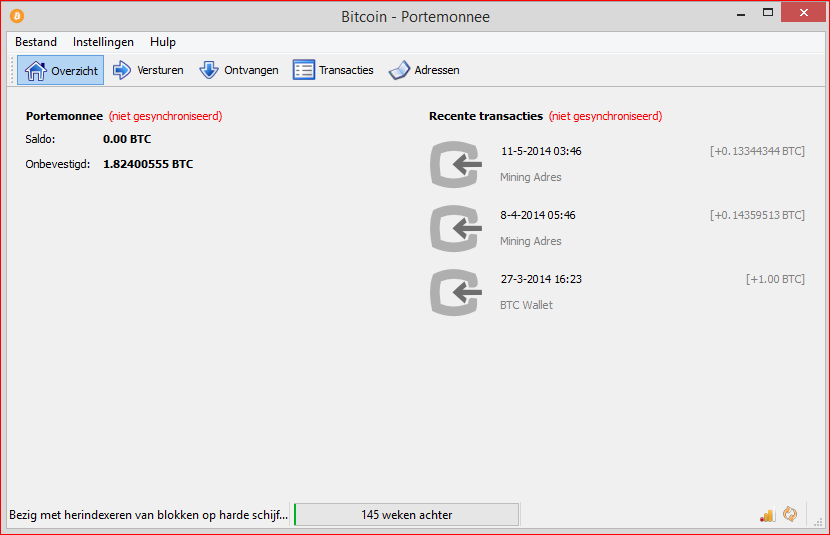Open the Hulp menu

pyautogui.click(x=163, y=42)
